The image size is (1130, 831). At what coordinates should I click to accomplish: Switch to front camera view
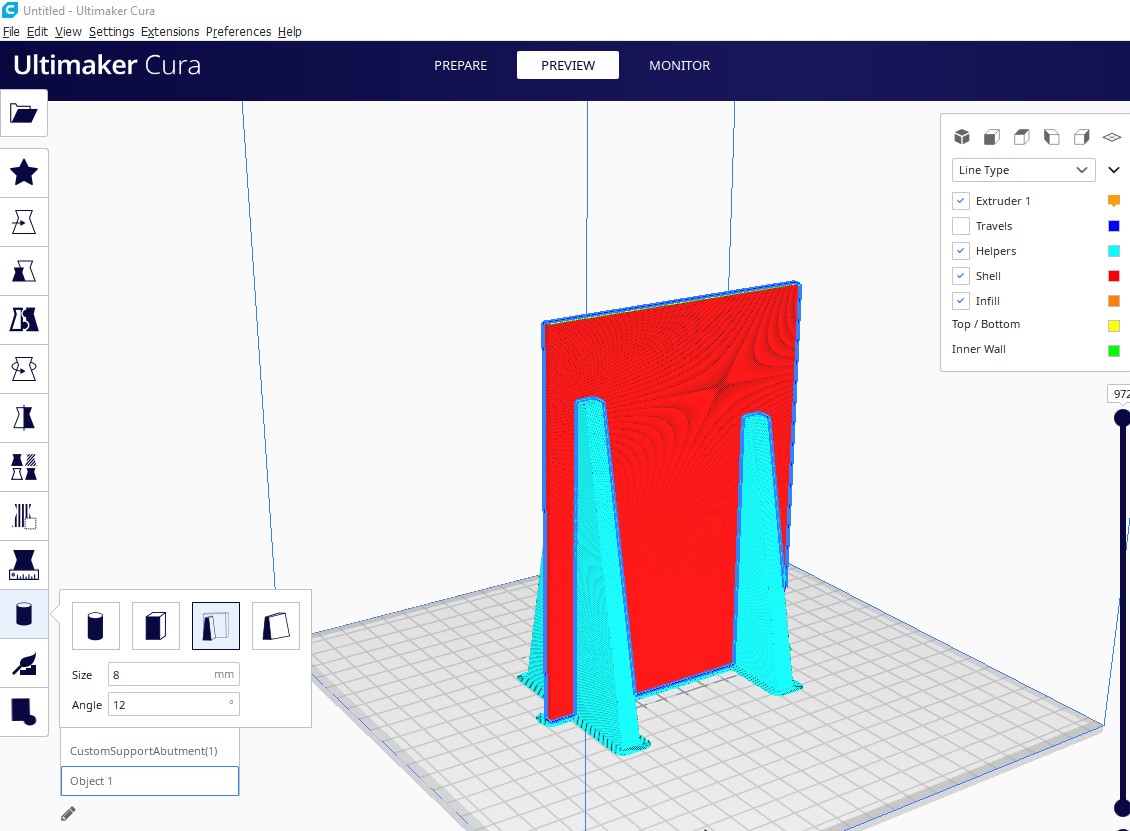click(x=992, y=137)
